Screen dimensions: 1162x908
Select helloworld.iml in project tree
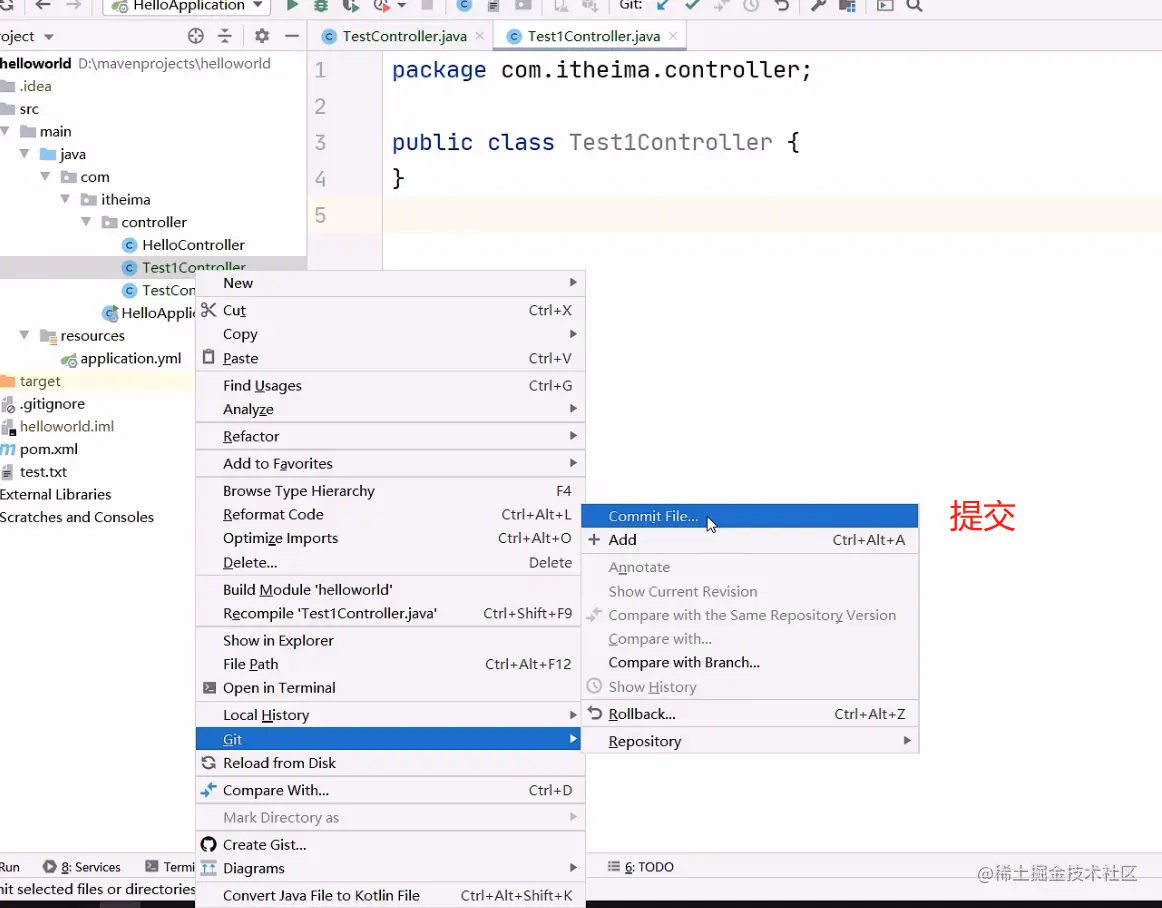tap(67, 426)
